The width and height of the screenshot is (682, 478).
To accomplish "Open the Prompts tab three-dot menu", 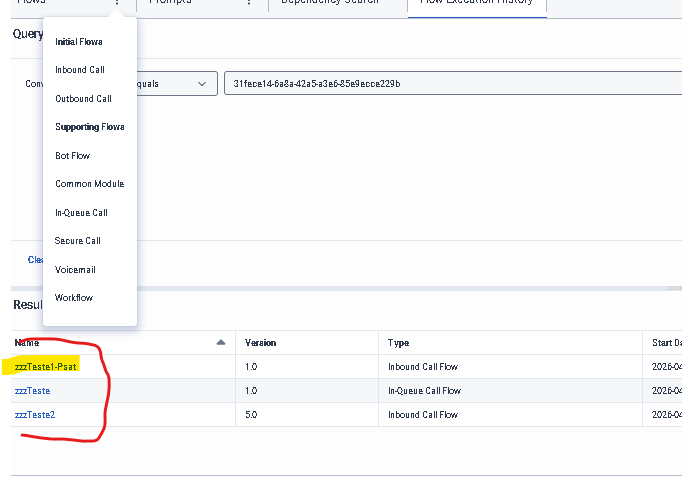I will 249,3.
